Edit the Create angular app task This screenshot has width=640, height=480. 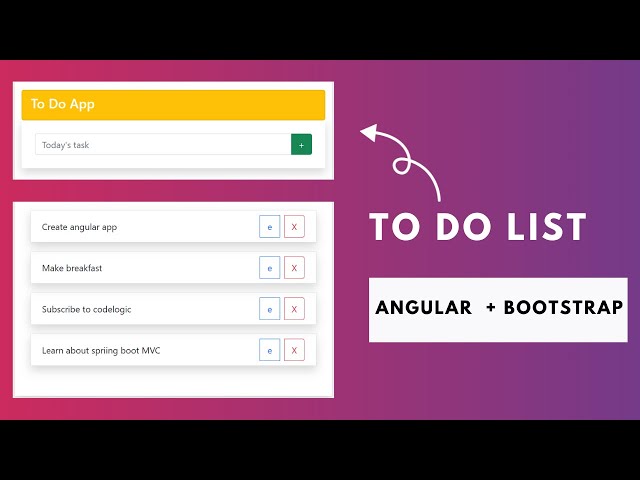(x=269, y=227)
